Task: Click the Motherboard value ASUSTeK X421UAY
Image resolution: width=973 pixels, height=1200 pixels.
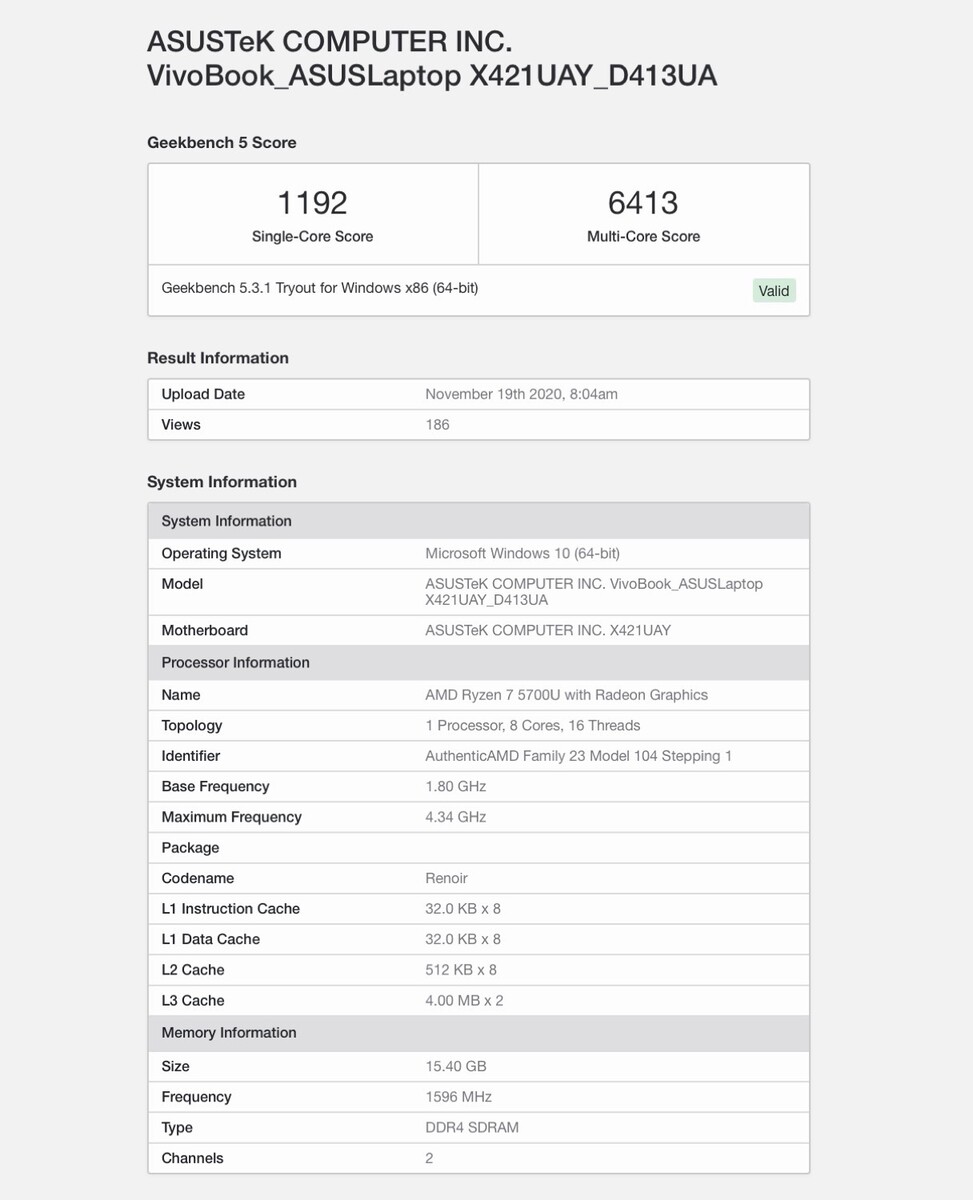Action: 548,631
